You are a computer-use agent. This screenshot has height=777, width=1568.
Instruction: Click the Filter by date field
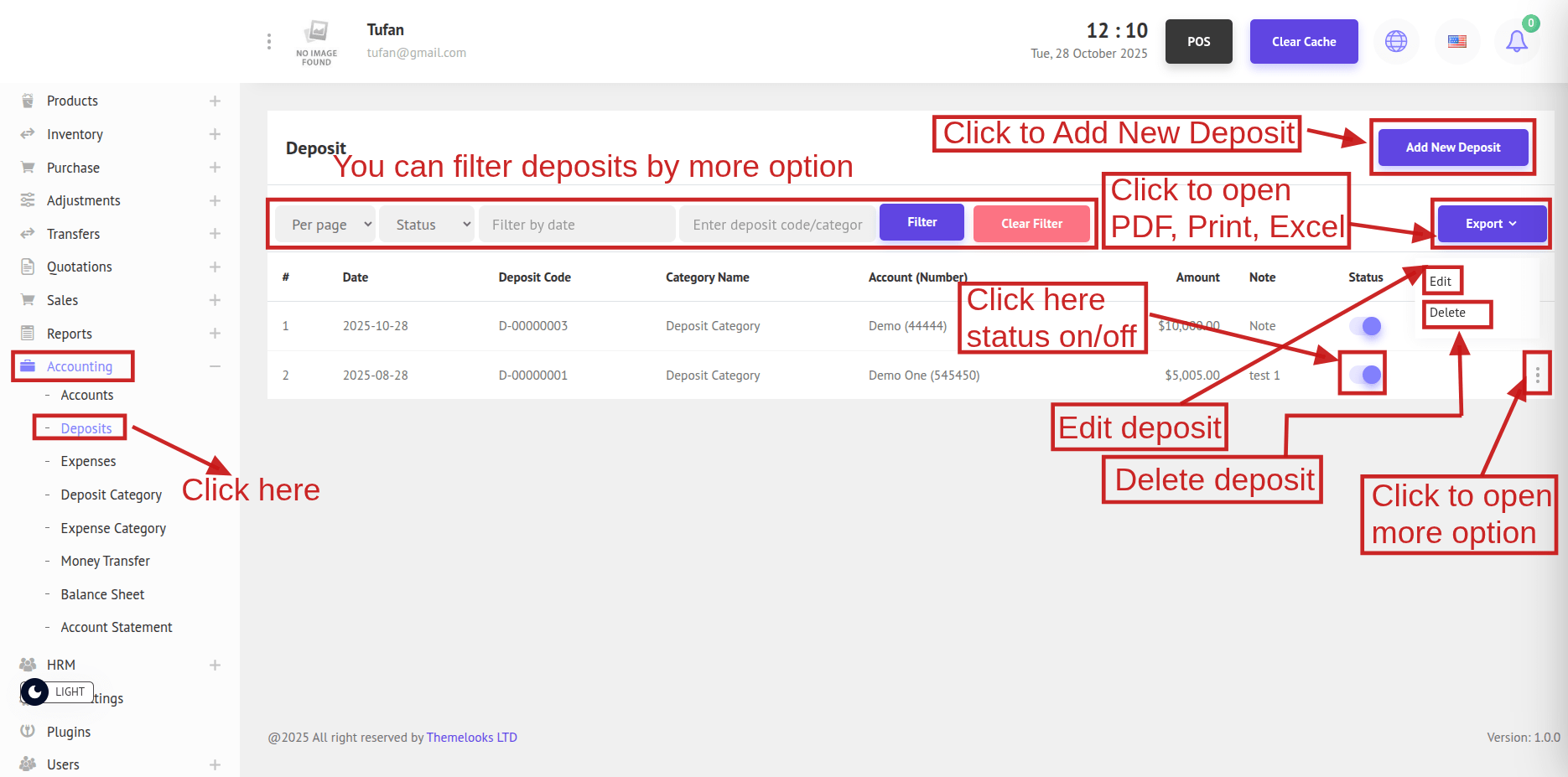coord(577,225)
